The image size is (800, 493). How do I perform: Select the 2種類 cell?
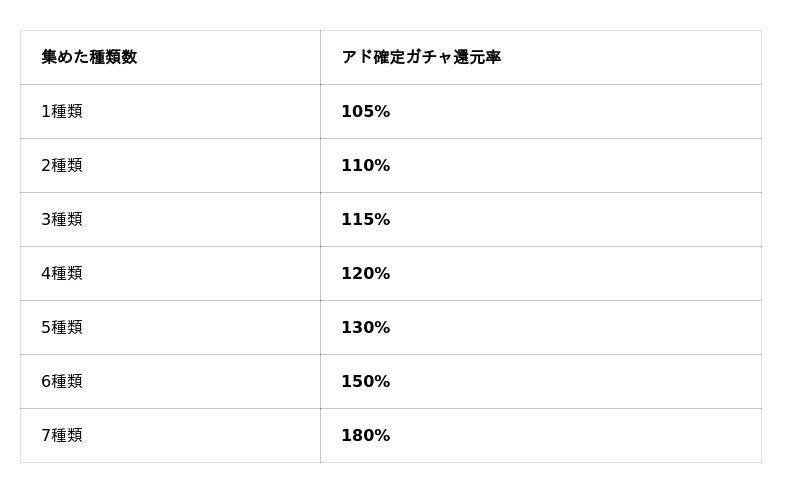(x=62, y=166)
